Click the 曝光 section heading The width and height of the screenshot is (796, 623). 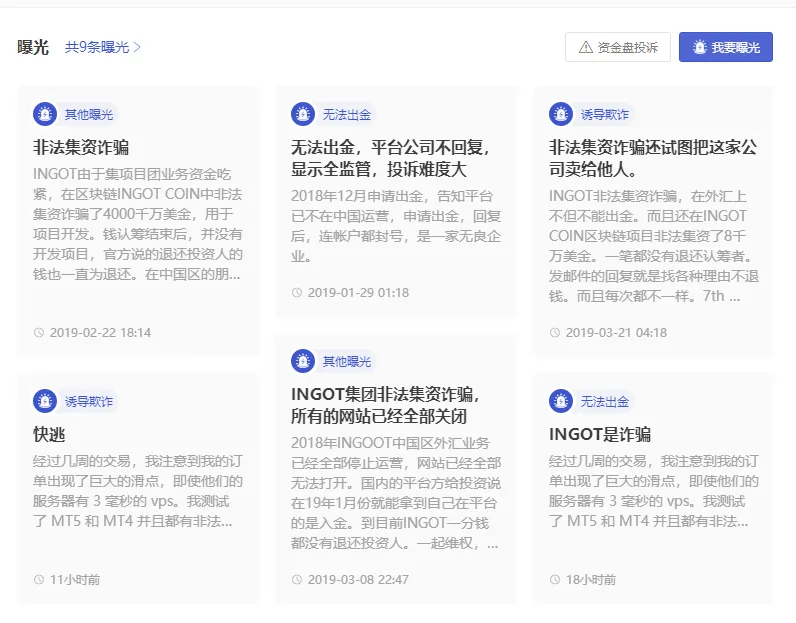(x=33, y=47)
